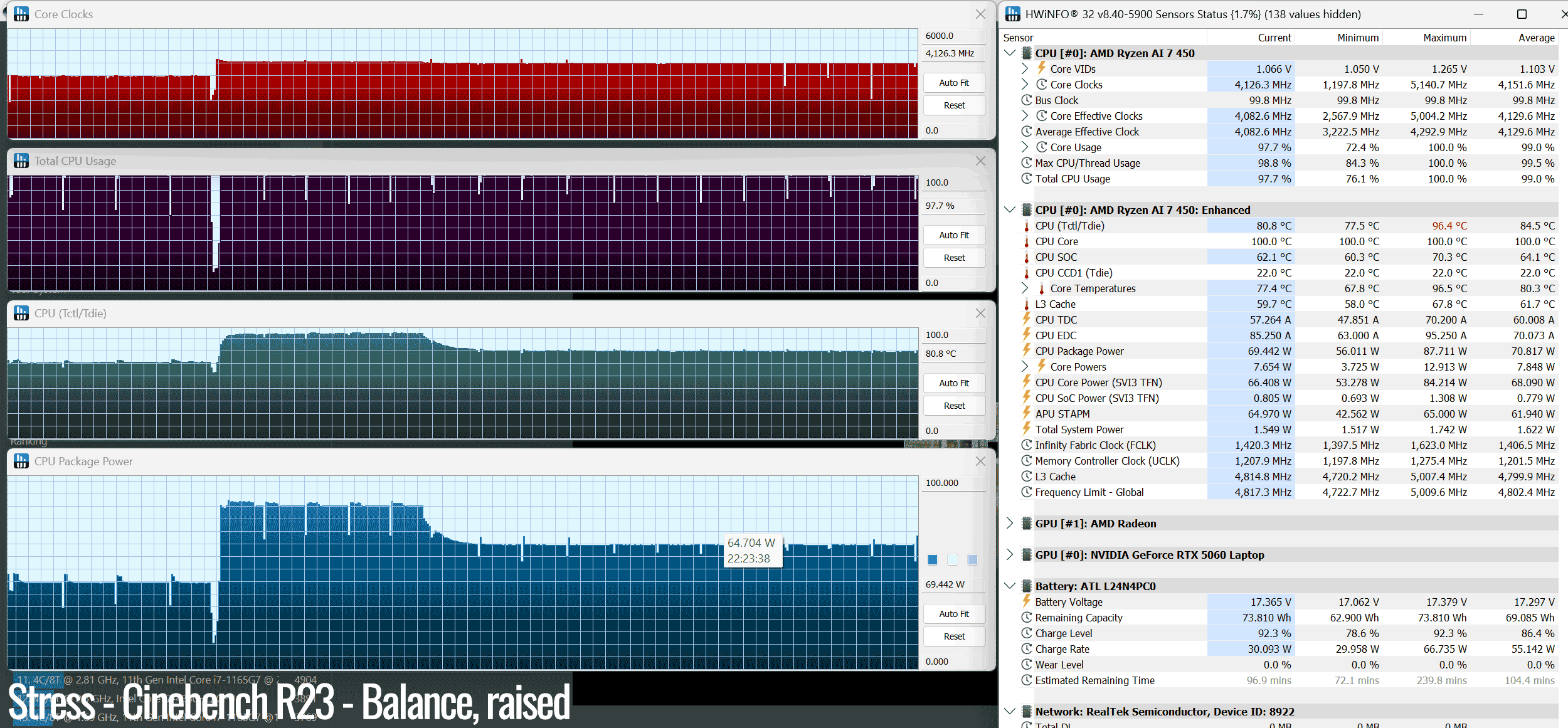The width and height of the screenshot is (1568, 728).
Task: Click the Core VIDs lightning bolt icon
Action: pyautogui.click(x=1041, y=68)
